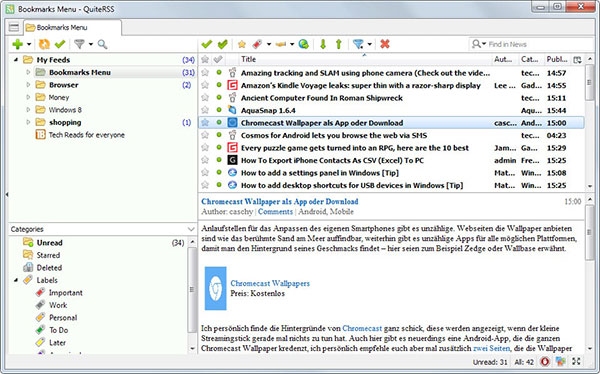This screenshot has width=600, height=374.
Task: Open feeds filter dropdown arrow
Action: [x=91, y=44]
